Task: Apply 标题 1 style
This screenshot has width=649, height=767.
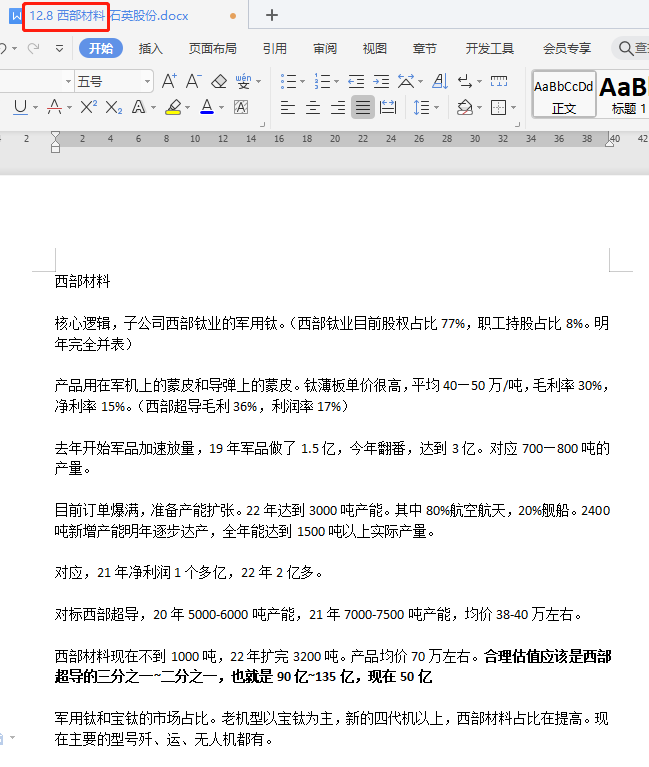Action: coord(624,94)
